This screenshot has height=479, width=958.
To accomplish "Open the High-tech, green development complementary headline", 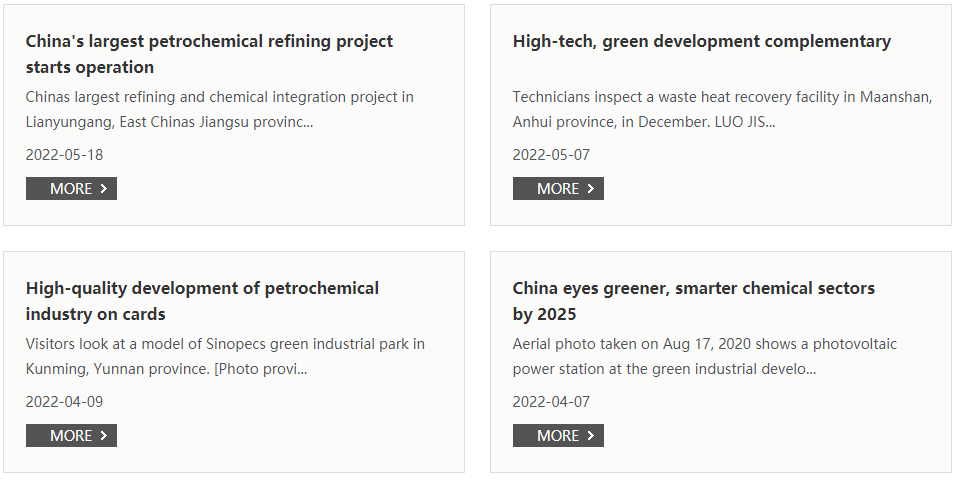I will (x=701, y=41).
